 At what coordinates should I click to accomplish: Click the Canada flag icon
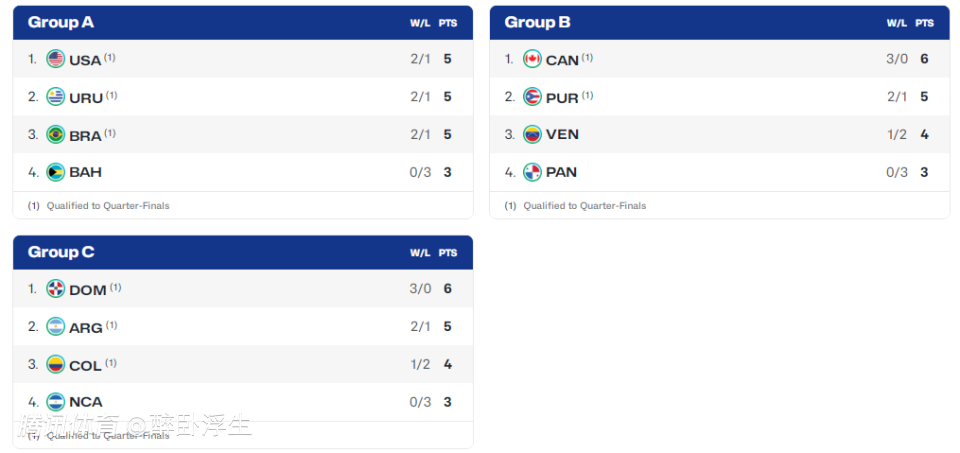pos(532,59)
